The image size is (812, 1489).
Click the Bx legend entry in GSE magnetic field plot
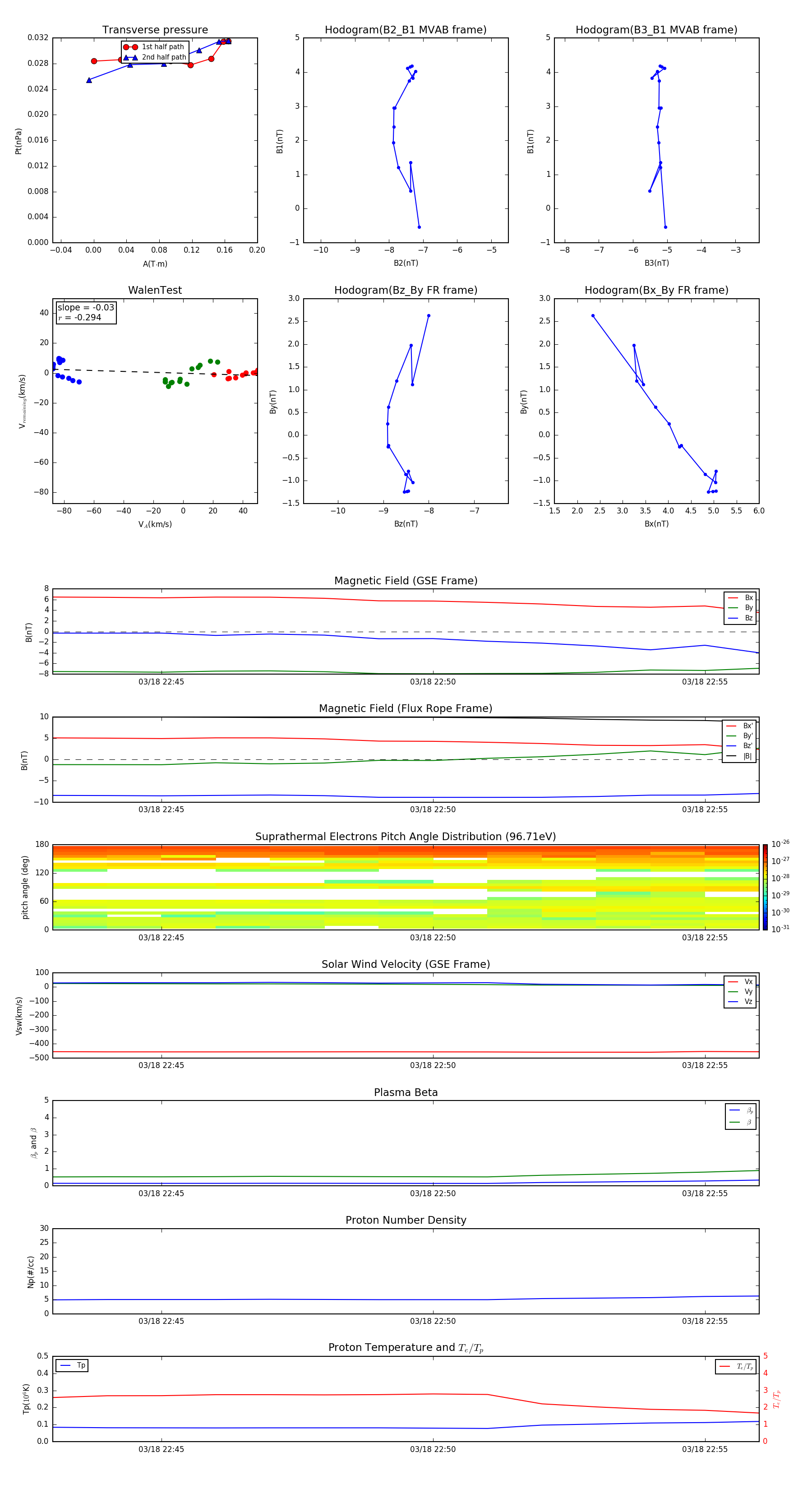click(740, 598)
